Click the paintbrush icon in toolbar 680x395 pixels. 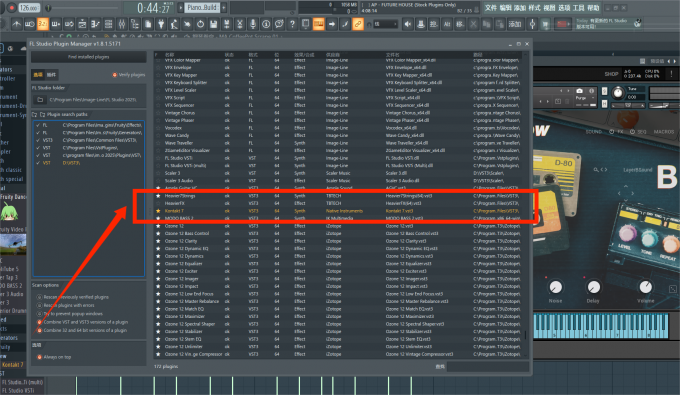[345, 24]
